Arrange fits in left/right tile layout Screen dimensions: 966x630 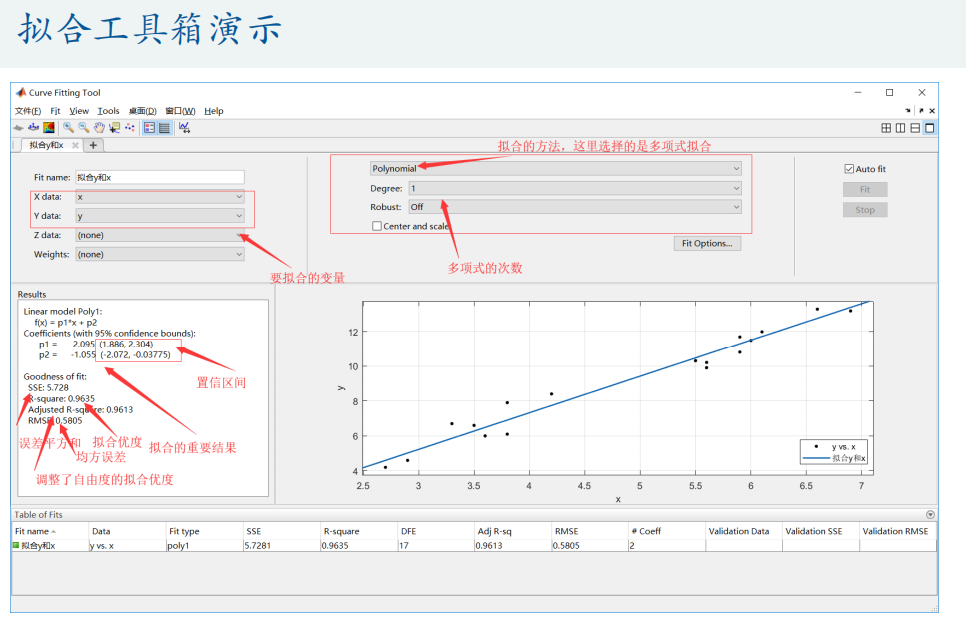click(900, 128)
